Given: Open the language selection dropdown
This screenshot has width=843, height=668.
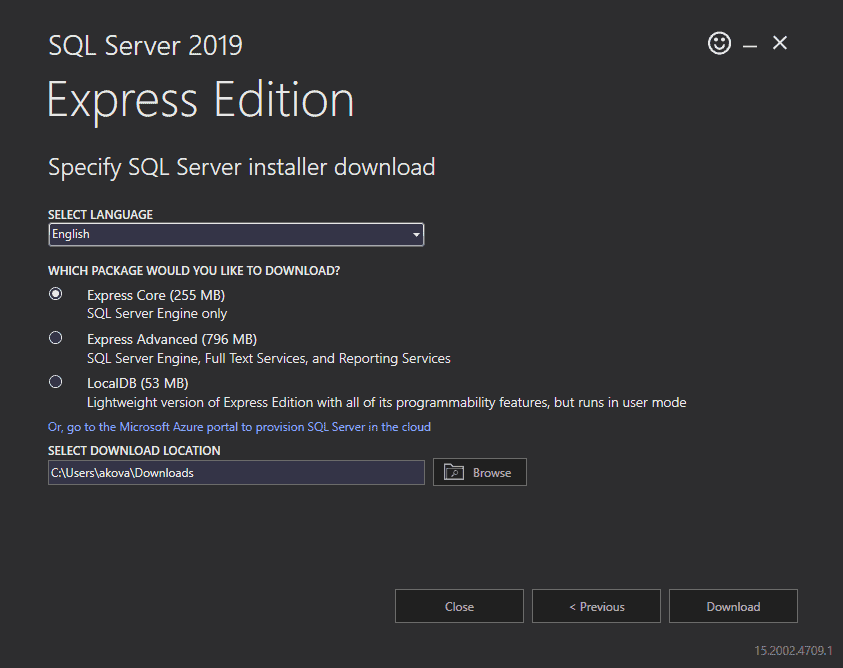Looking at the screenshot, I should click(x=236, y=234).
